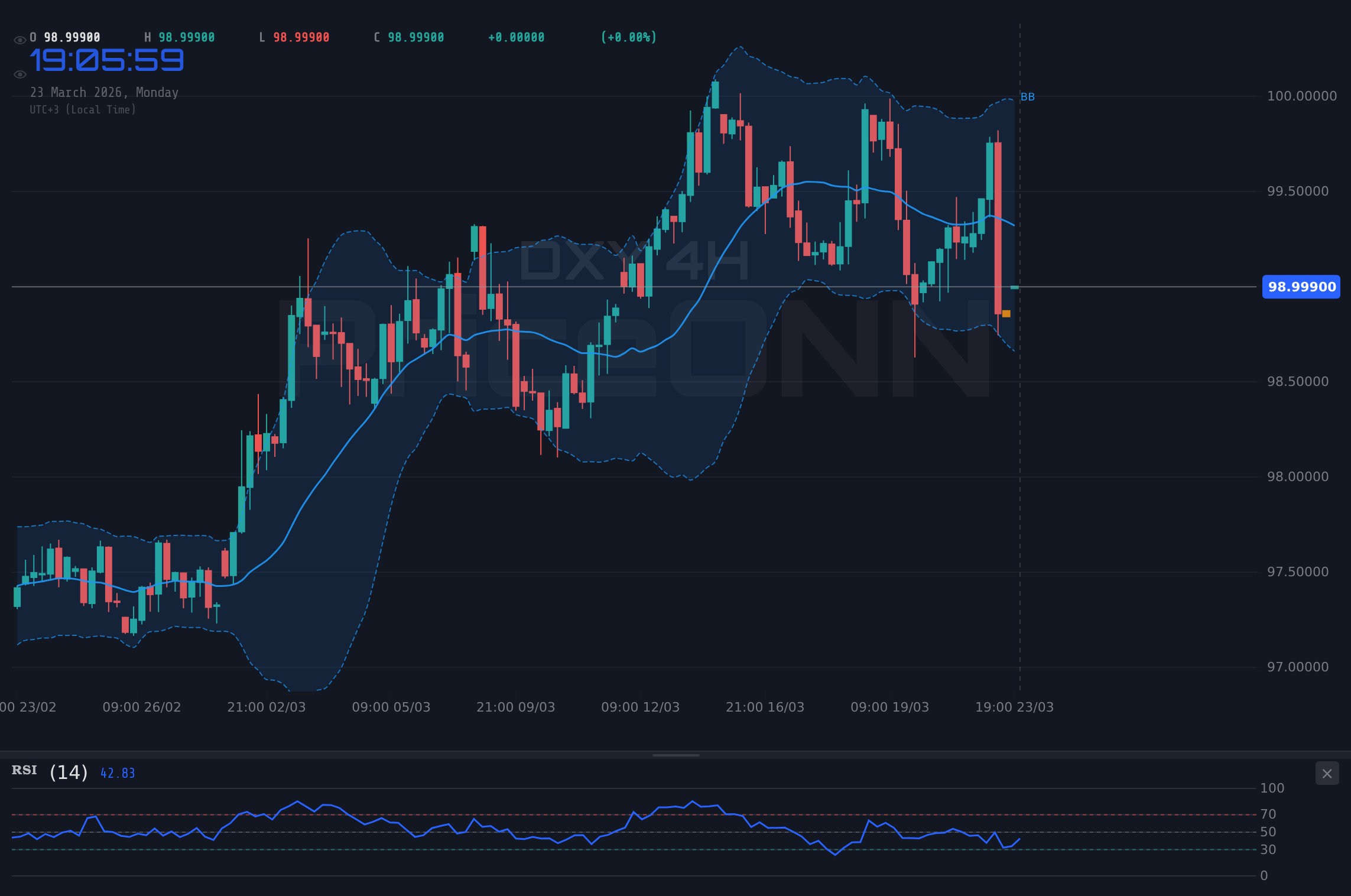Image resolution: width=1351 pixels, height=896 pixels.
Task: Click the RSI value 42.83
Action: pos(117,773)
